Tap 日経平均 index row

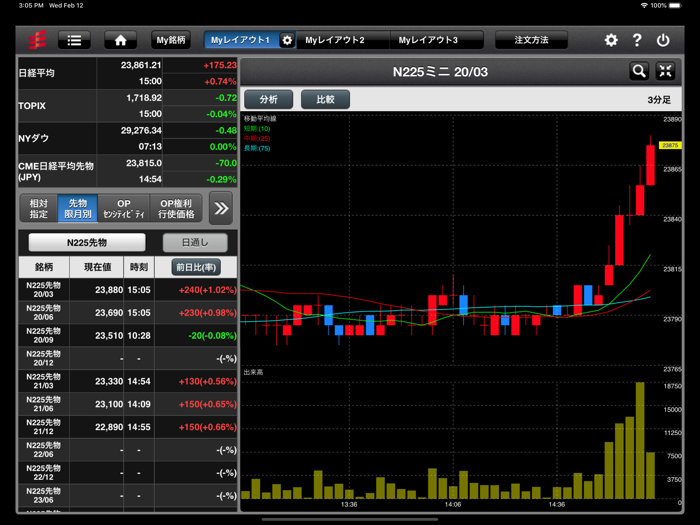(128, 73)
